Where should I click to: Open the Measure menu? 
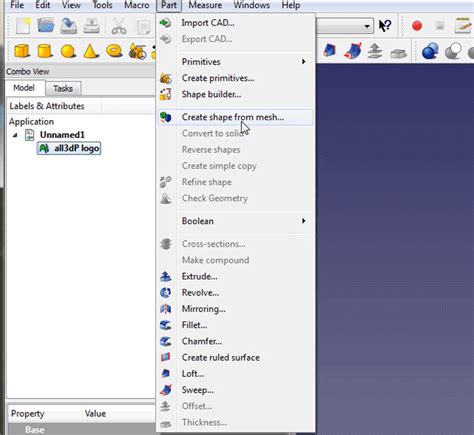pos(205,5)
